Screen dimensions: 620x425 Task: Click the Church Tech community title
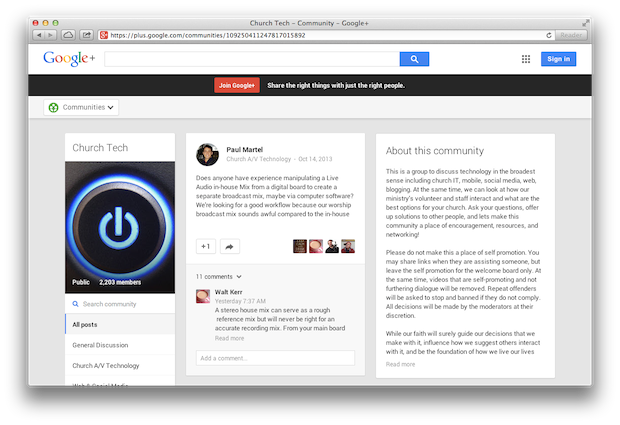coord(100,147)
